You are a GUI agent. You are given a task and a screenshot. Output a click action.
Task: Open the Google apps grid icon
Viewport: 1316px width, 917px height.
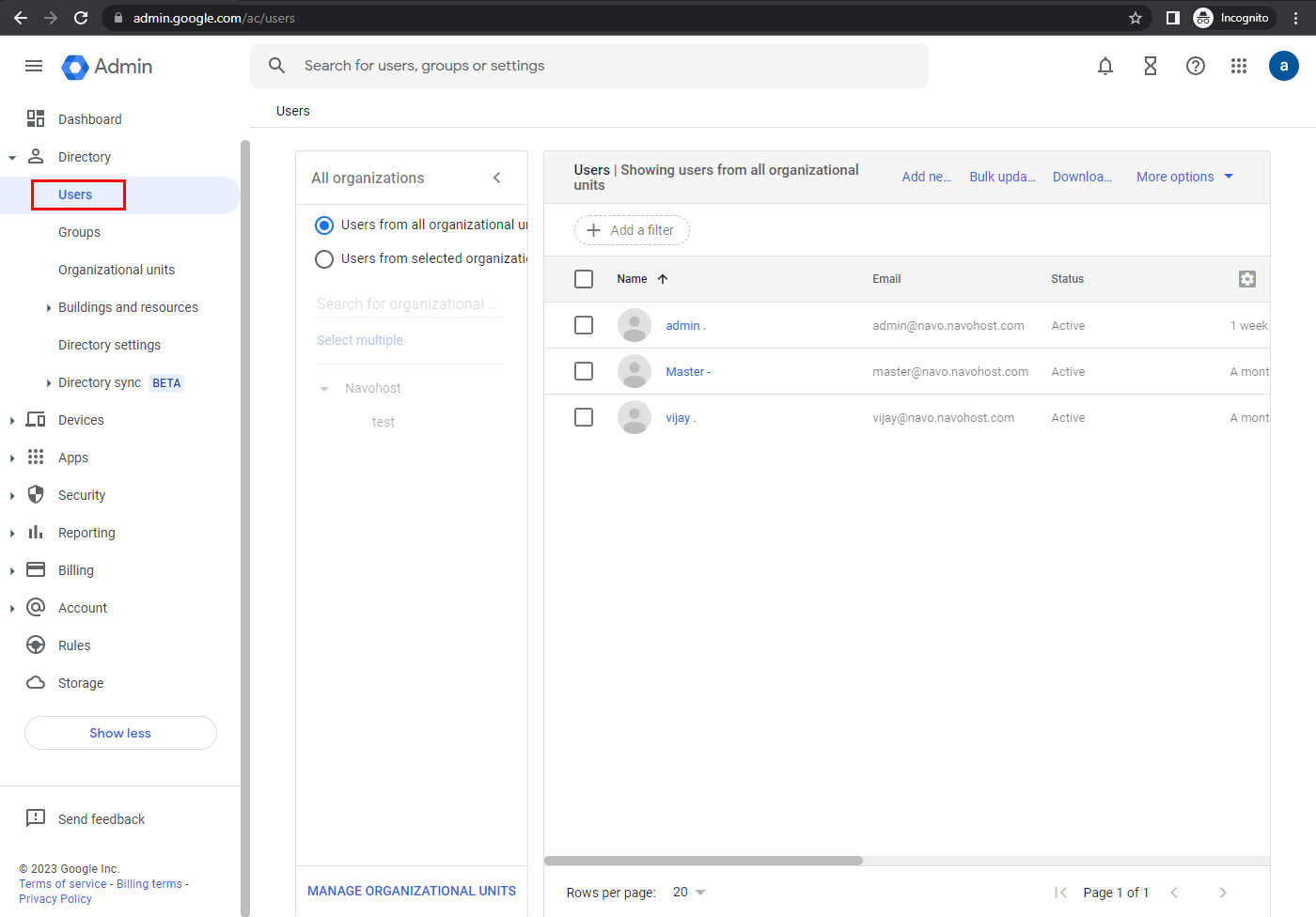click(1239, 66)
